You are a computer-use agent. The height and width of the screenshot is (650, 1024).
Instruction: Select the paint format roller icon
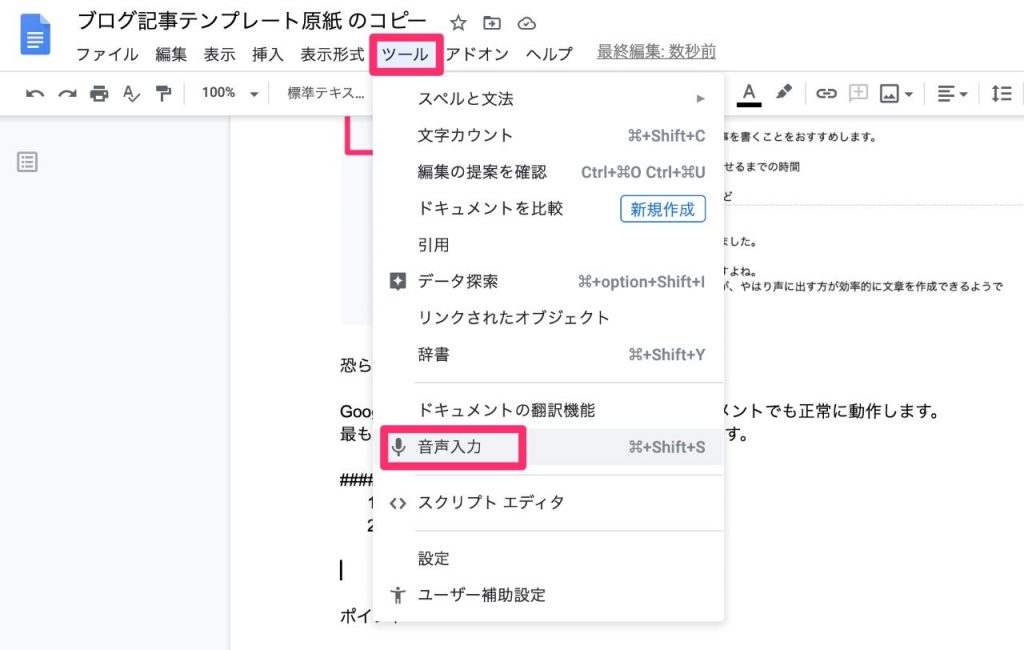[163, 93]
